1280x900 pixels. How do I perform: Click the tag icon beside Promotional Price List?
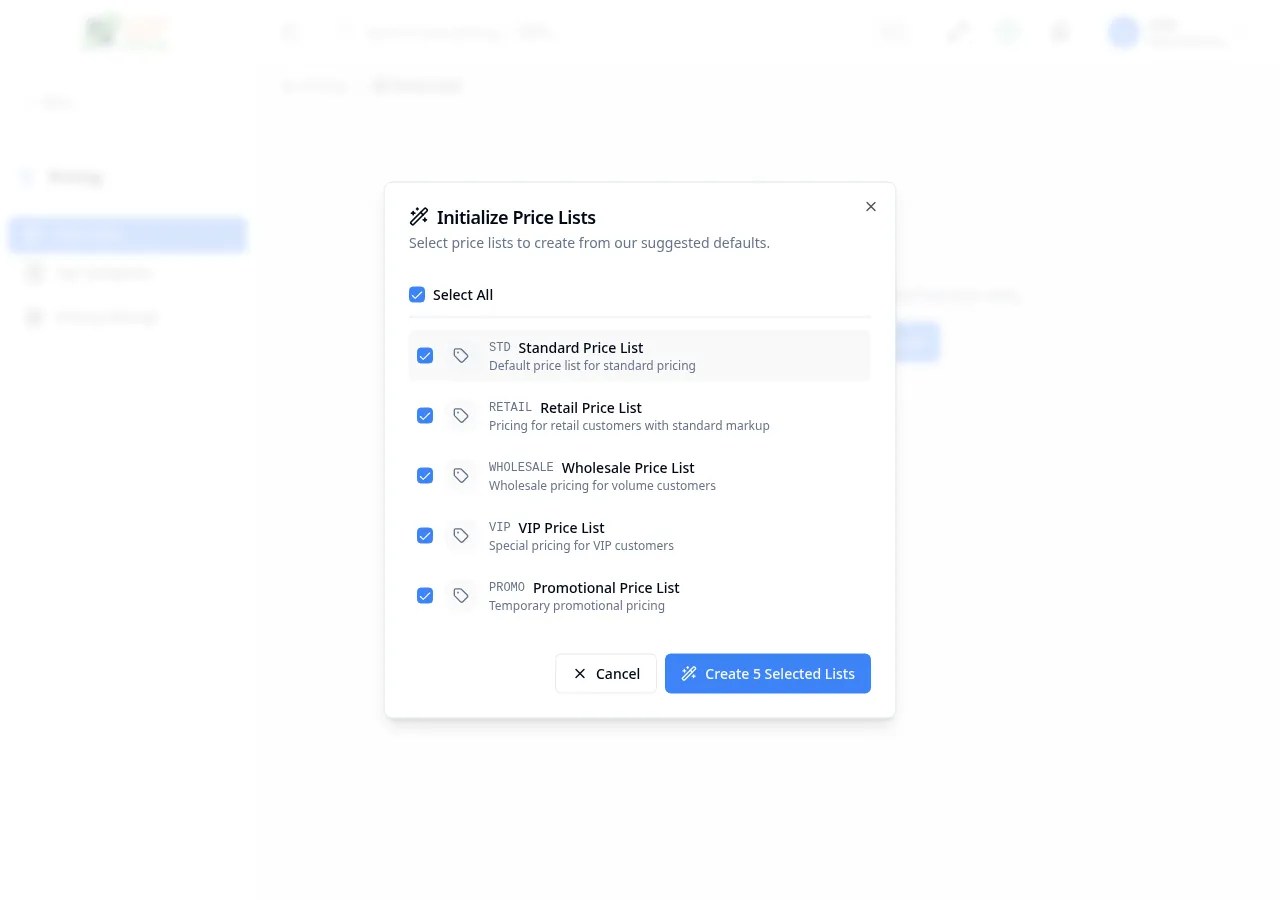click(x=461, y=596)
